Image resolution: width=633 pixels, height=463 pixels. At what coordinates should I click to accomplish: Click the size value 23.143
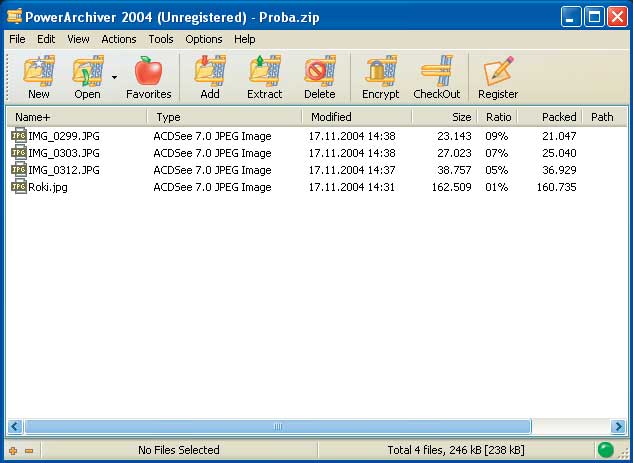454,136
